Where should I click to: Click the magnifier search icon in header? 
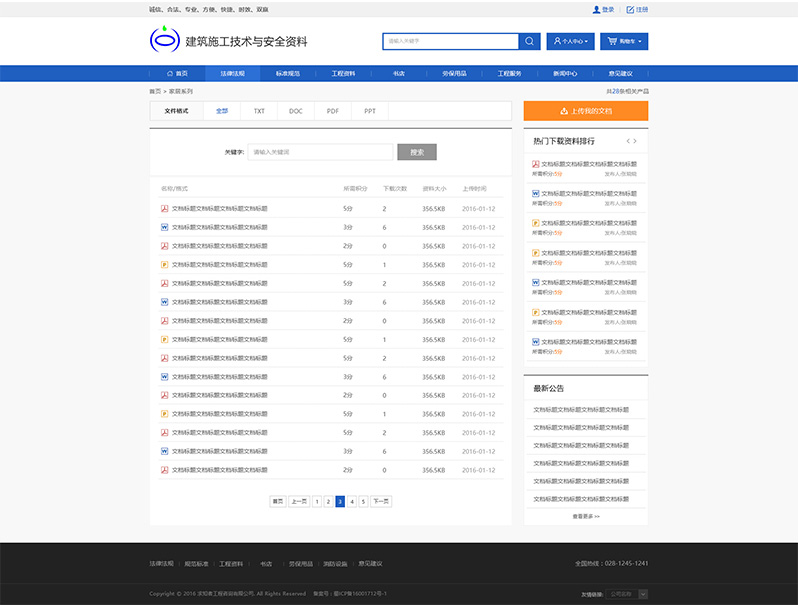click(x=529, y=41)
